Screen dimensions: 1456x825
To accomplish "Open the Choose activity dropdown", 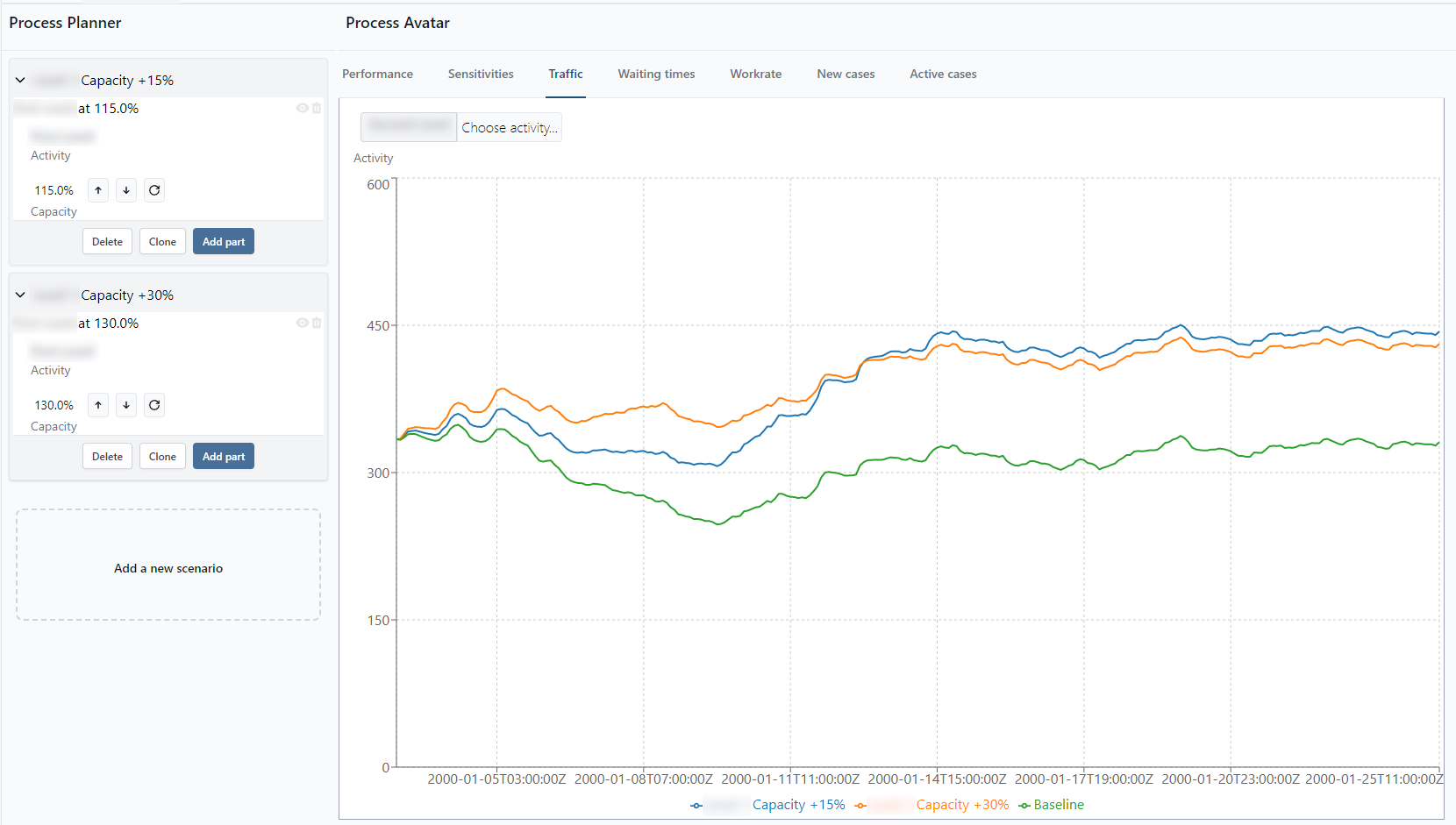I will 509,128.
